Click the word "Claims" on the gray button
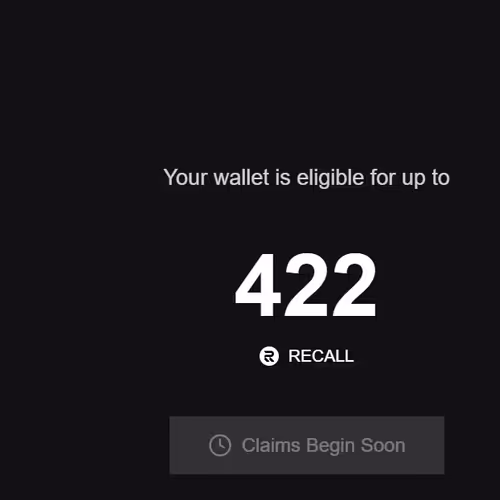Image resolution: width=500 pixels, height=500 pixels. click(271, 445)
